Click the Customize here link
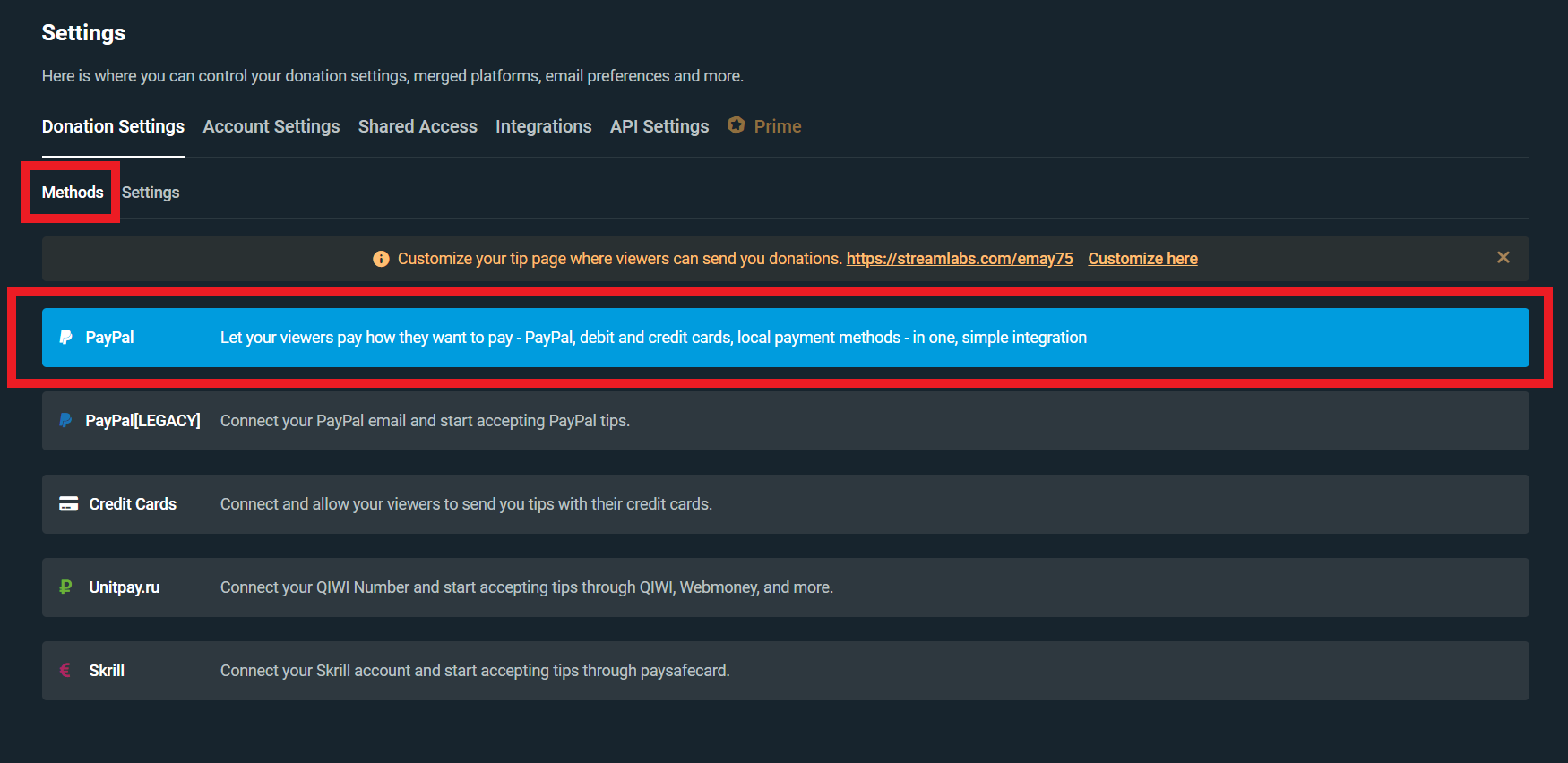This screenshot has width=1568, height=763. 1143,259
